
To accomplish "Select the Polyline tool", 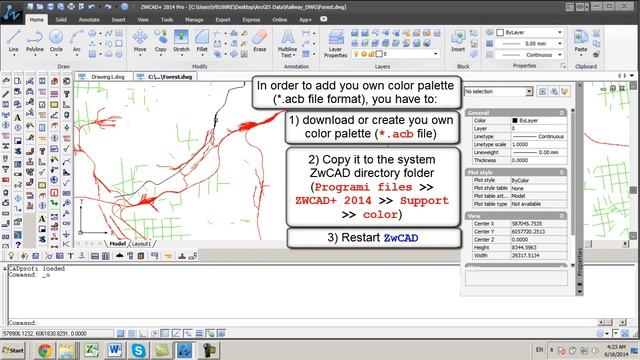I will [35, 40].
